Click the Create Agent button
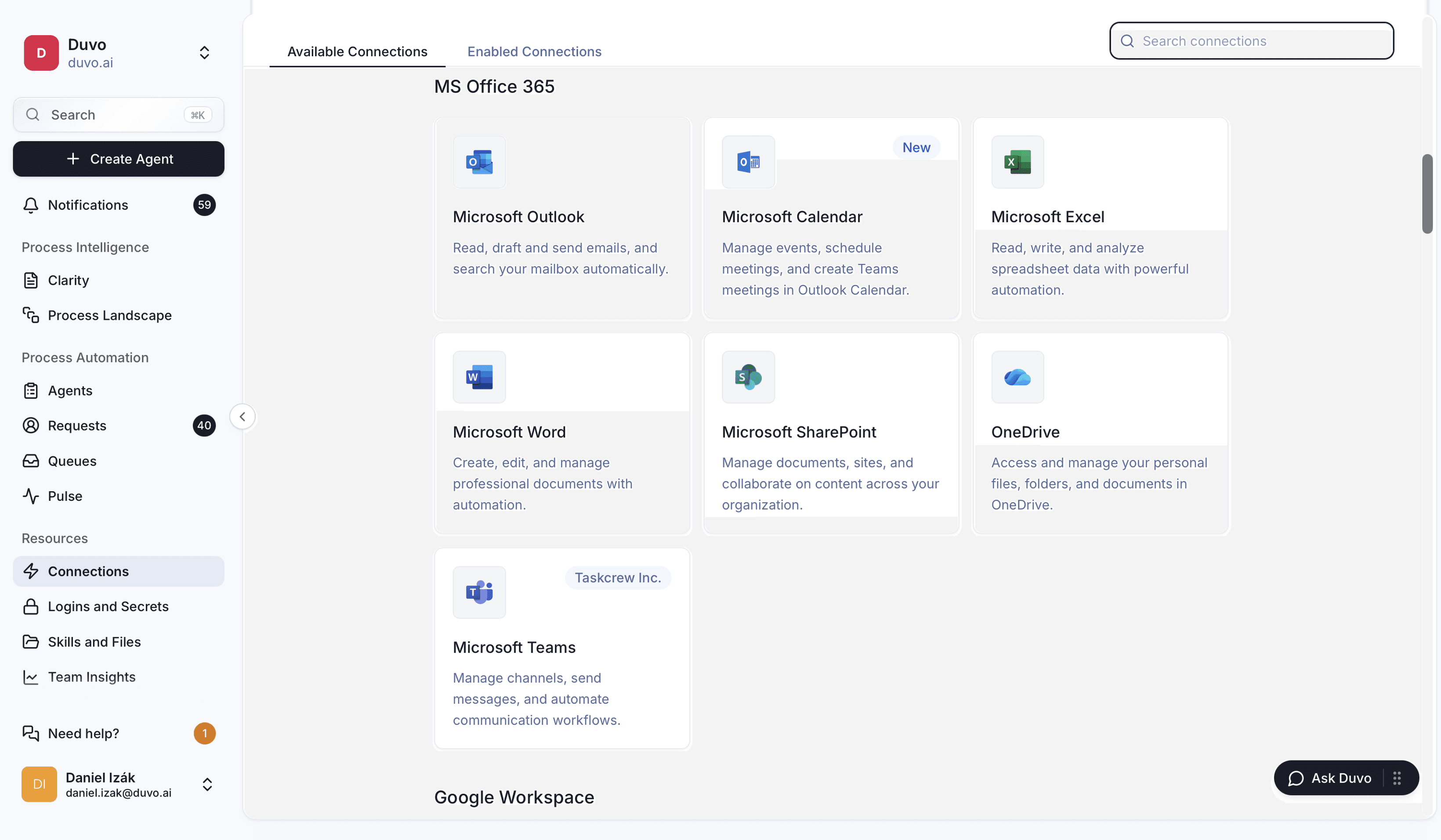 [x=118, y=159]
